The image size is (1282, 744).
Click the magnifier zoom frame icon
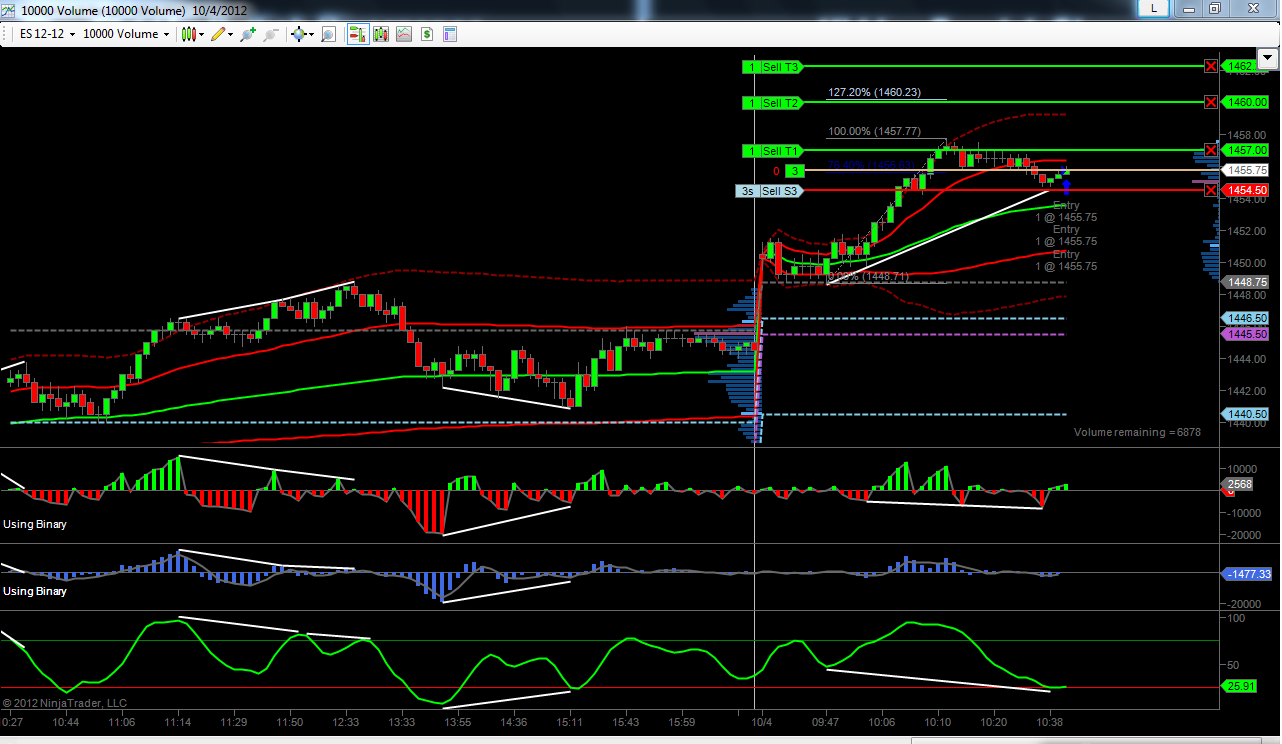(327, 34)
